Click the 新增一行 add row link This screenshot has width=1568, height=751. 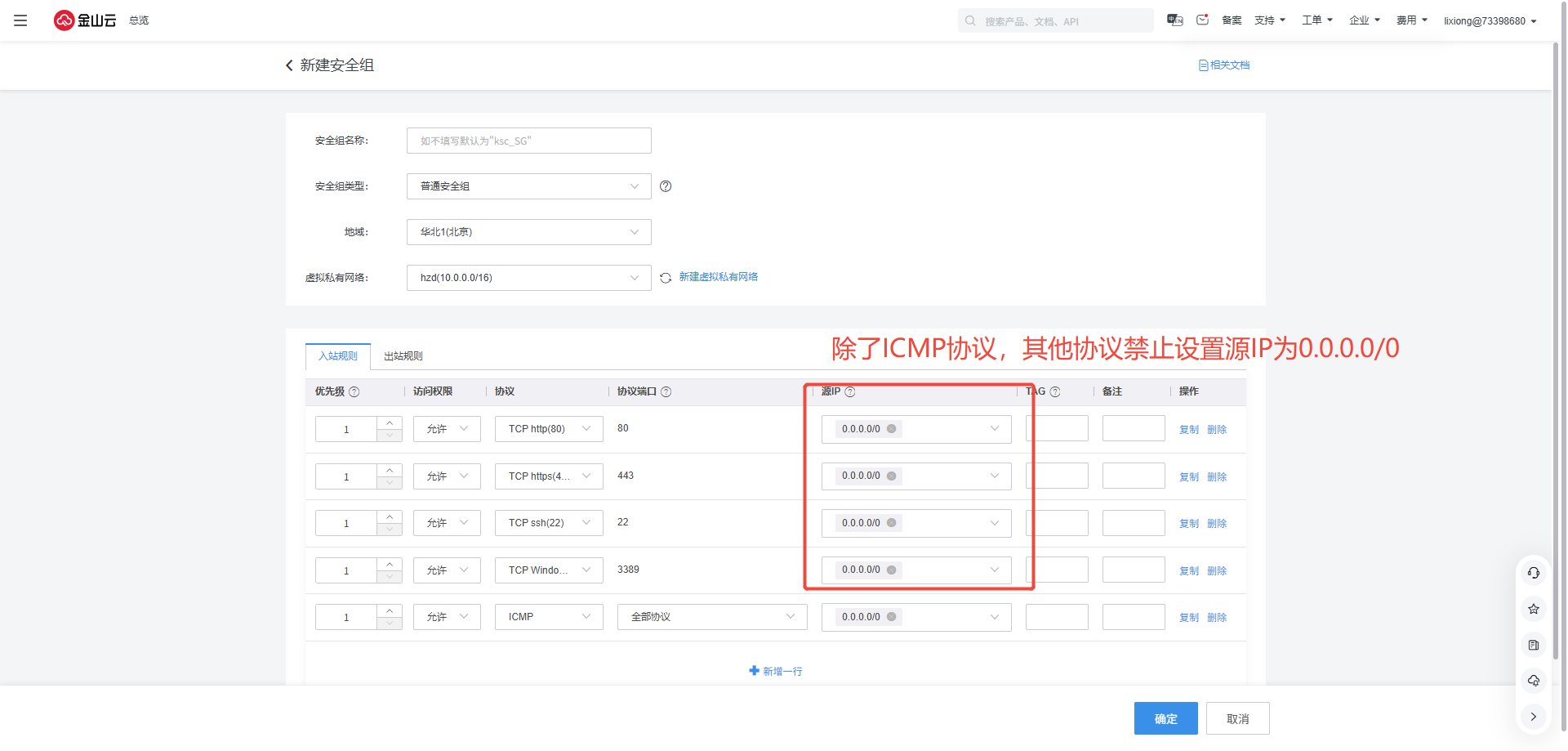coord(776,671)
